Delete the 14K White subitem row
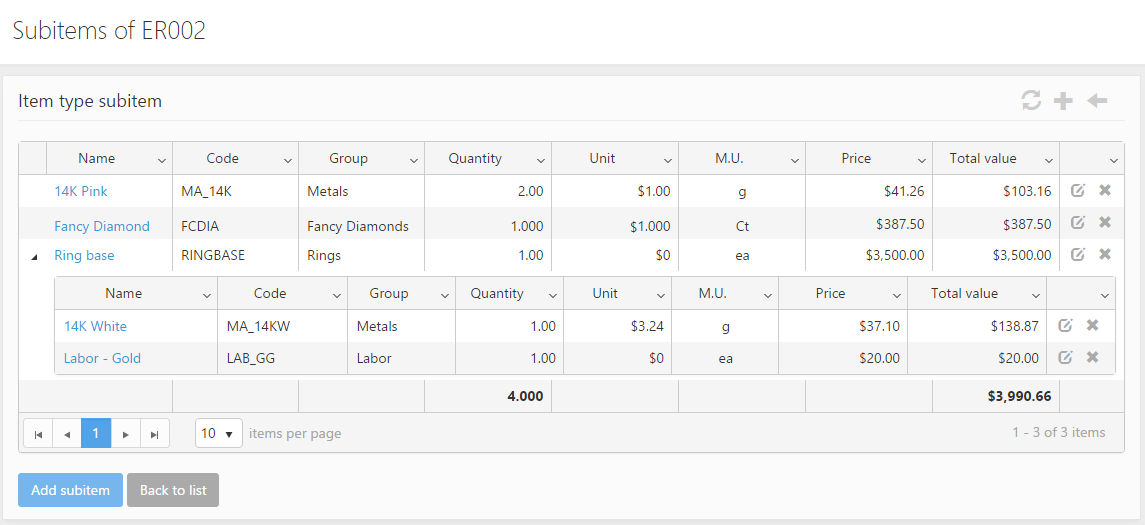The height and width of the screenshot is (525, 1145). (x=1093, y=325)
